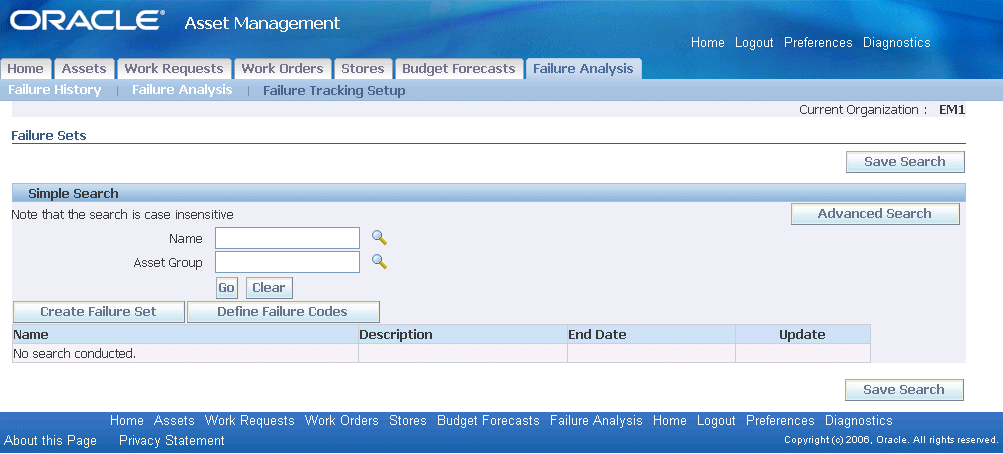The width and height of the screenshot is (1003, 454).
Task: Click the Failure Sets page heading
Action: (49, 136)
